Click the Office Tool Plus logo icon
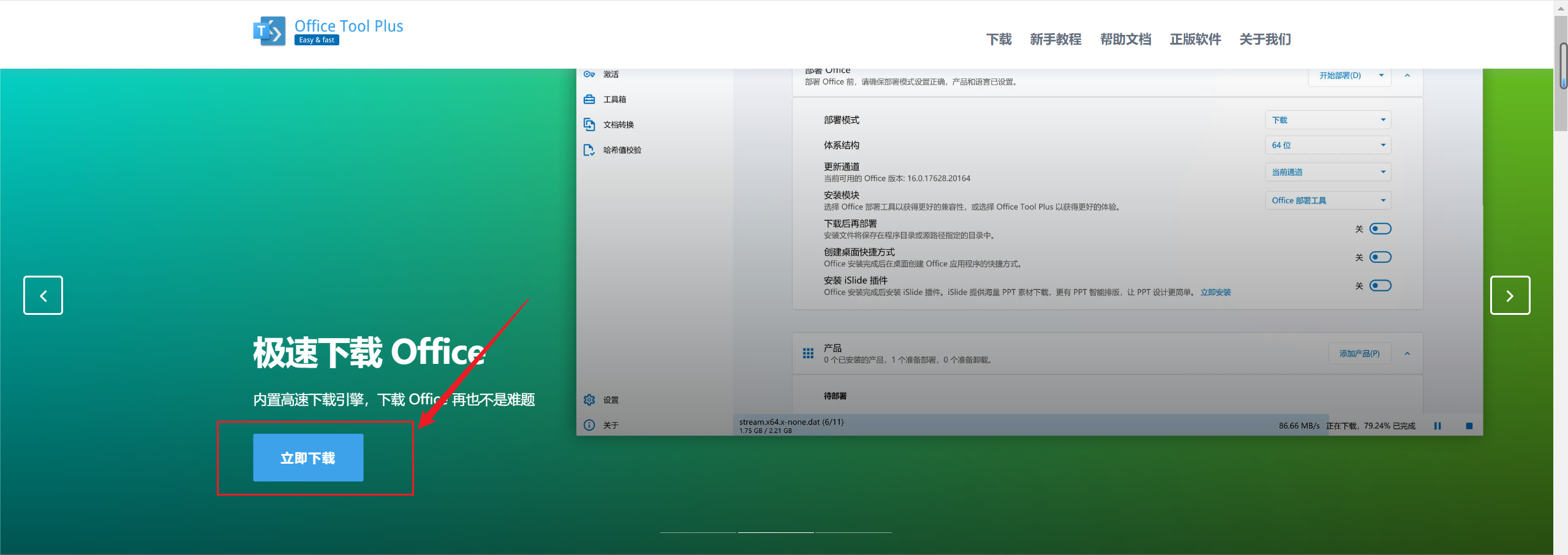 pos(269,31)
